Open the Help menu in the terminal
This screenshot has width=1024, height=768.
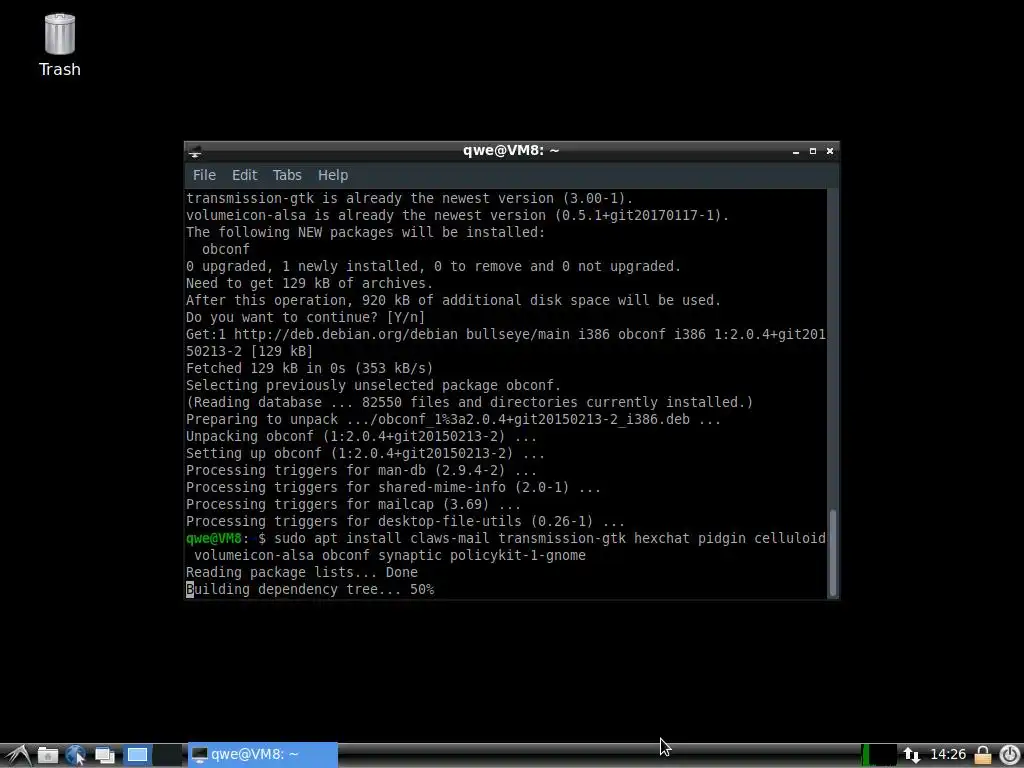coord(332,175)
